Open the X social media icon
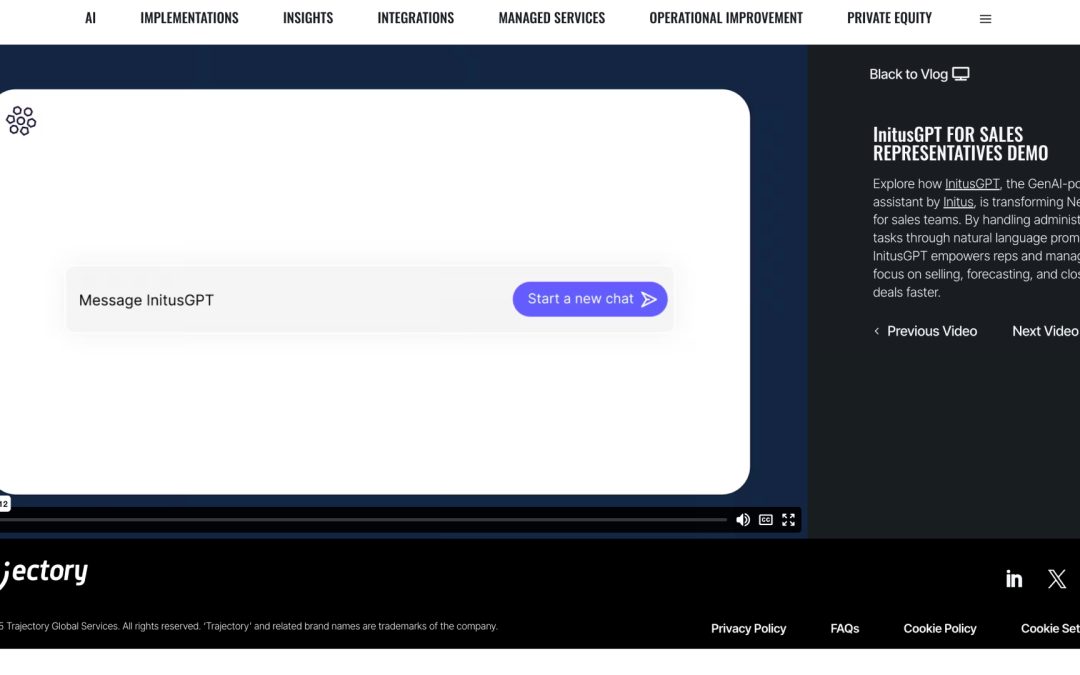1080x675 pixels. click(1057, 579)
